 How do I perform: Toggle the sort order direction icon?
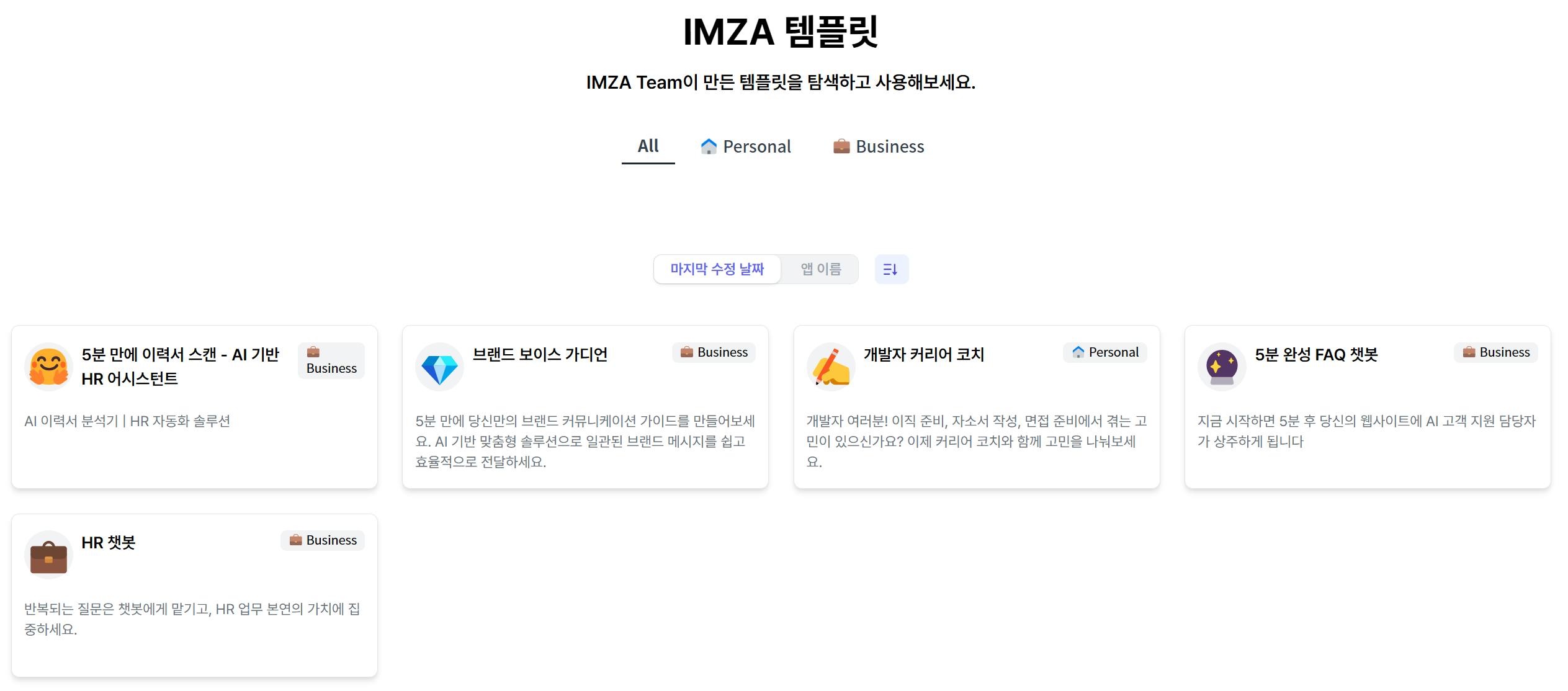coord(891,269)
